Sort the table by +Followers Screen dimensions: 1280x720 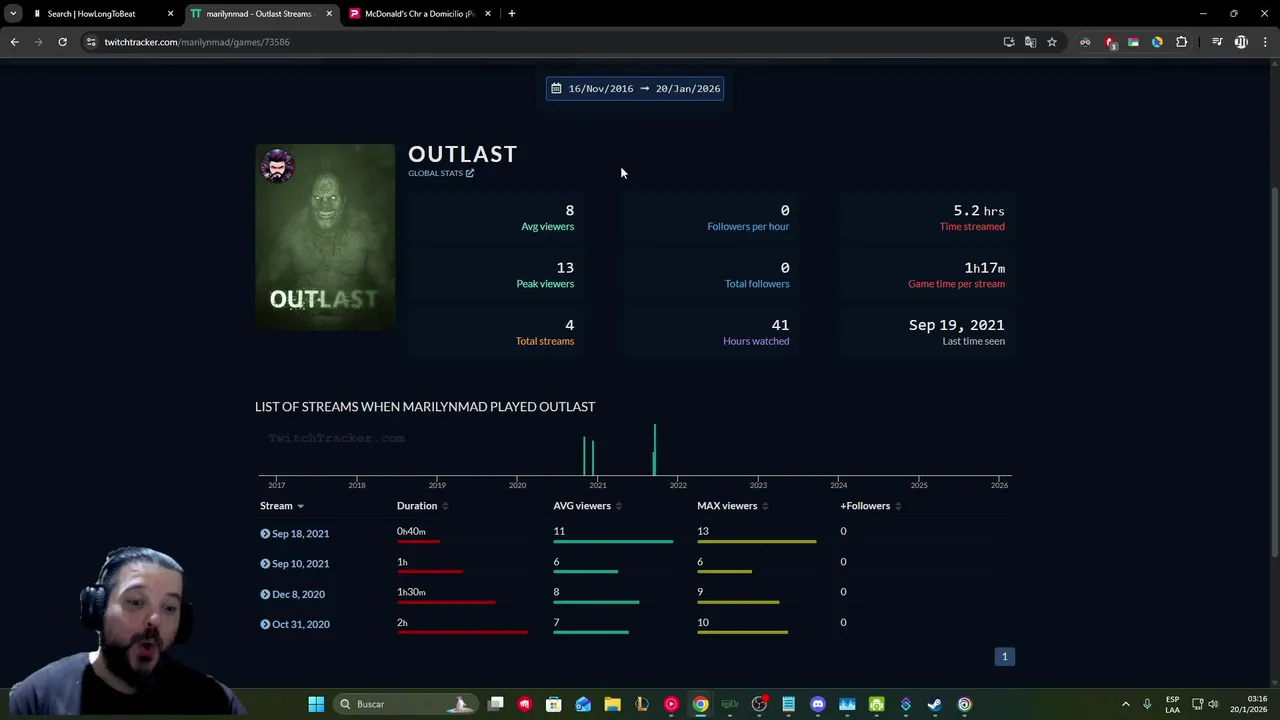pyautogui.click(x=870, y=506)
